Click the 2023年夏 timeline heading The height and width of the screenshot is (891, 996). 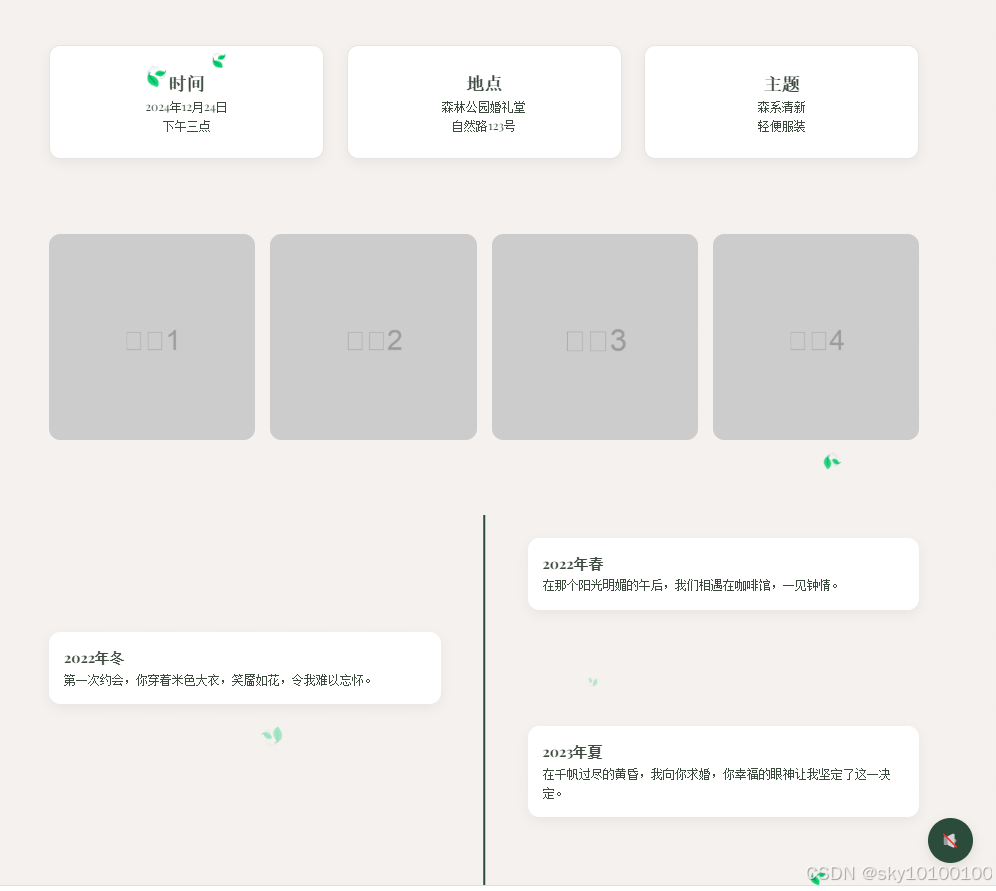click(572, 752)
